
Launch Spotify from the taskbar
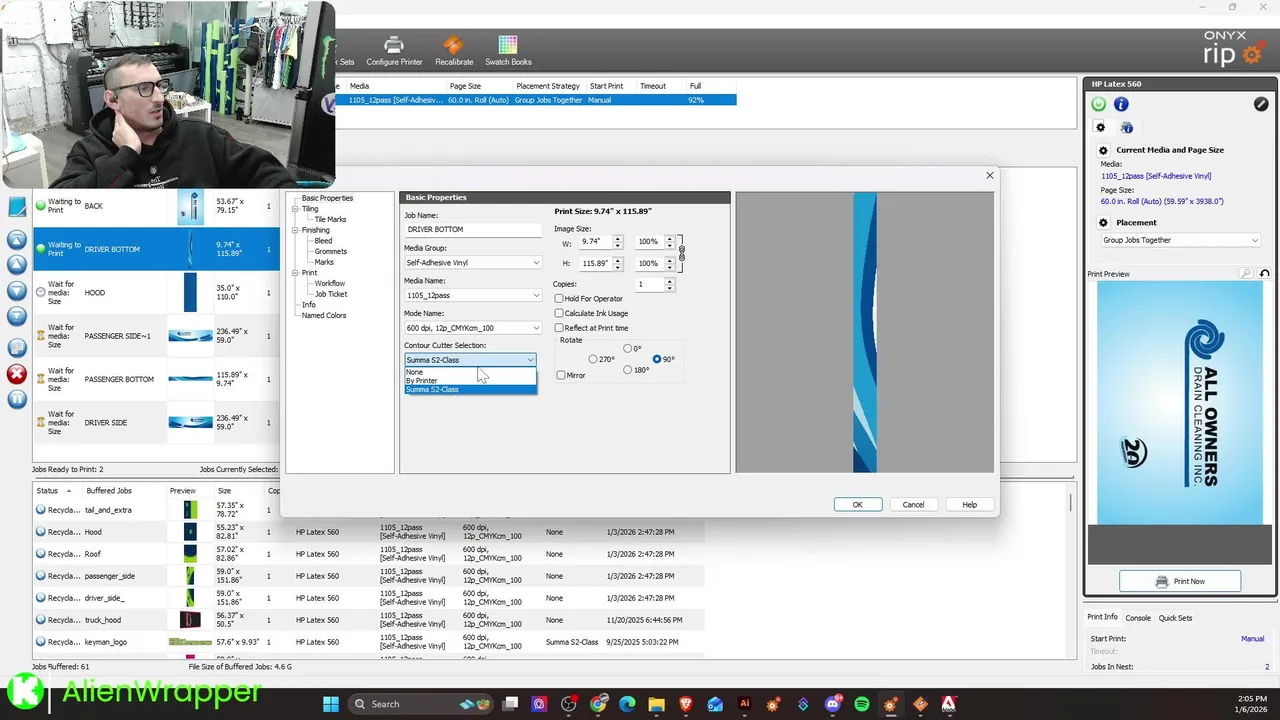861,704
